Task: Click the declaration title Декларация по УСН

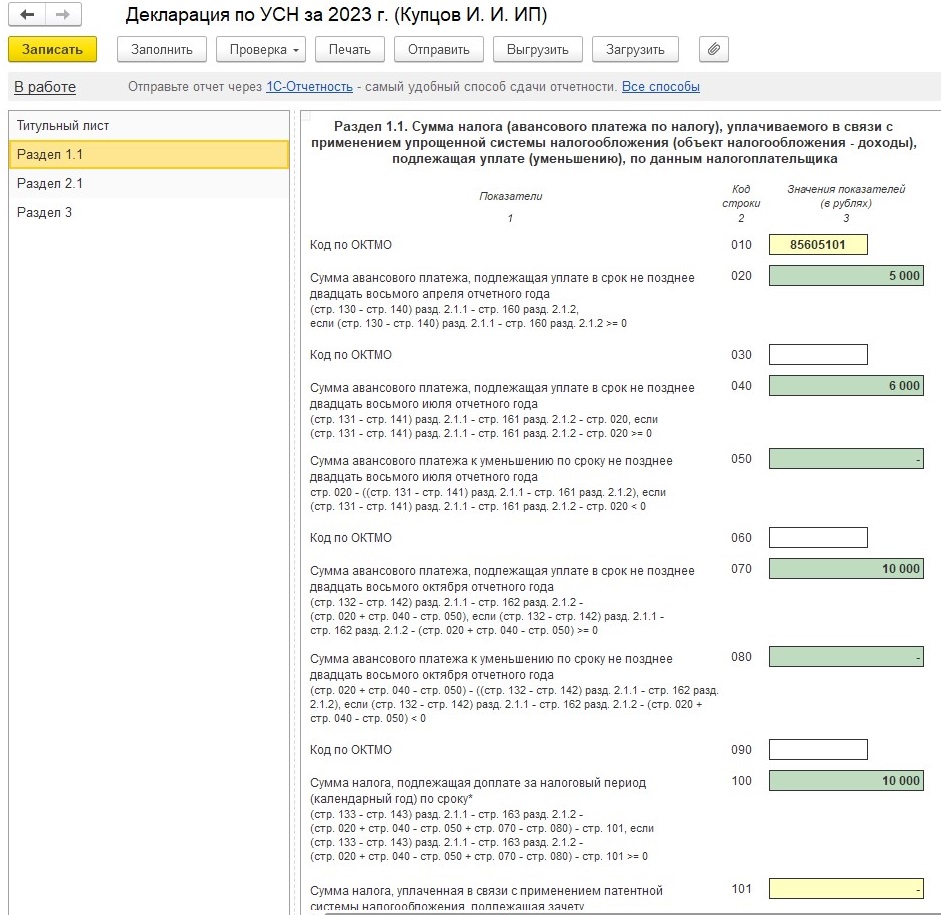Action: pos(336,15)
